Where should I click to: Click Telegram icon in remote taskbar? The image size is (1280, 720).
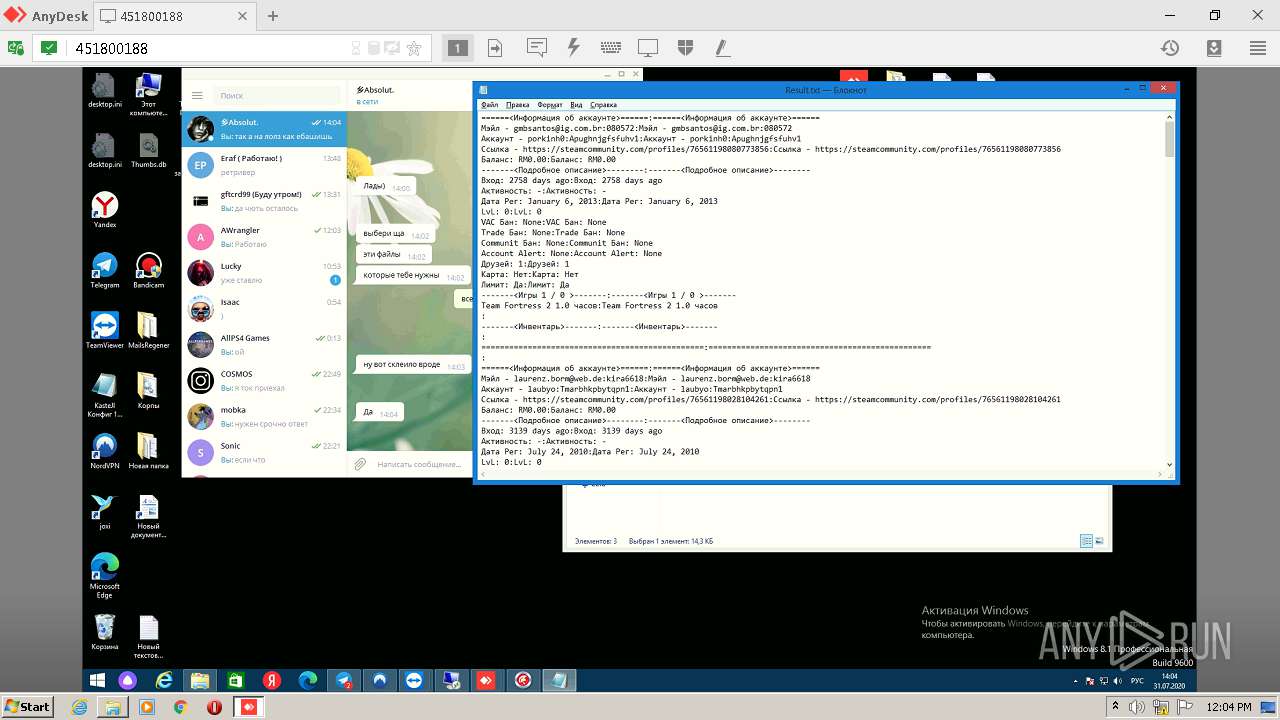pos(343,680)
